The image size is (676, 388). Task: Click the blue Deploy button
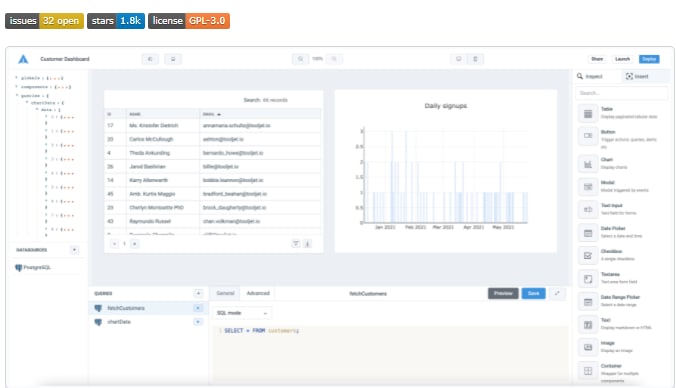click(x=649, y=59)
